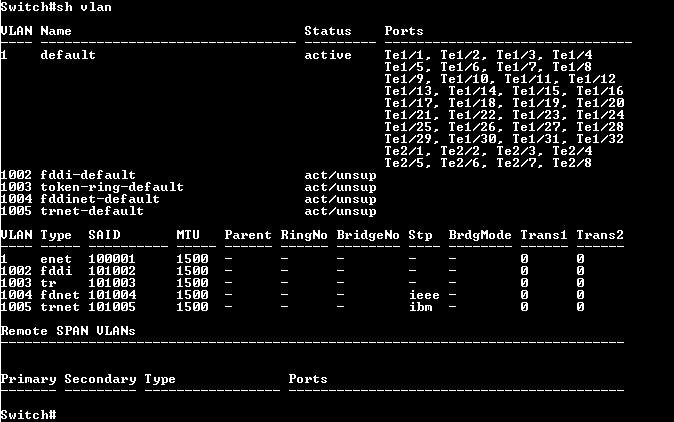This screenshot has width=674, height=422.
Task: Click port entry Te1/12
Action: [x=592, y=79]
